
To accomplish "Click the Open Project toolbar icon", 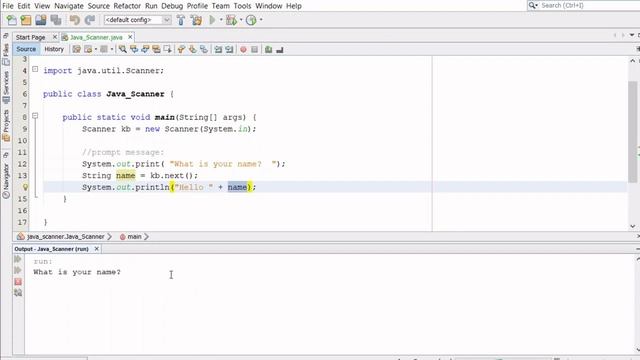I will [41, 20].
